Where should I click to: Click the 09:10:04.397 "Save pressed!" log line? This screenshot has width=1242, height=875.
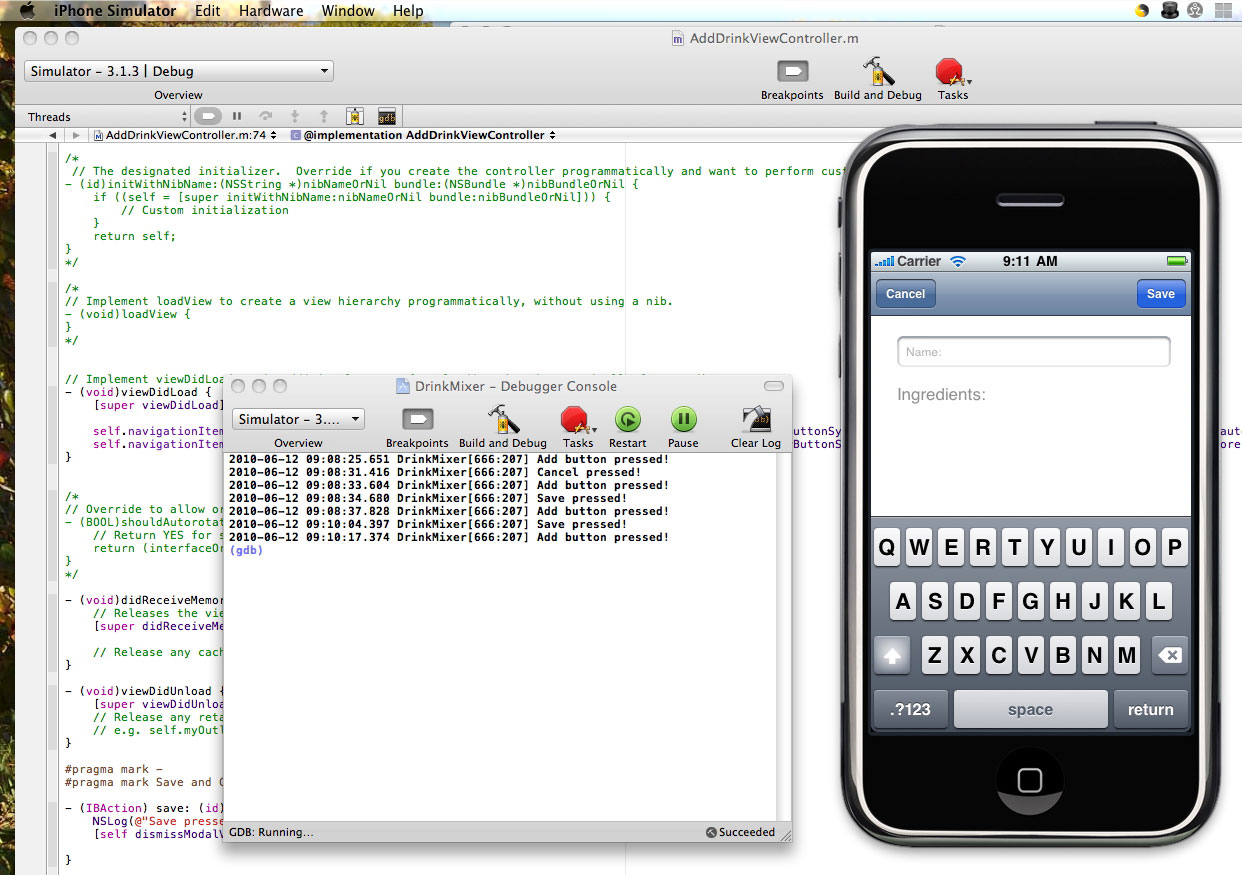[x=428, y=524]
